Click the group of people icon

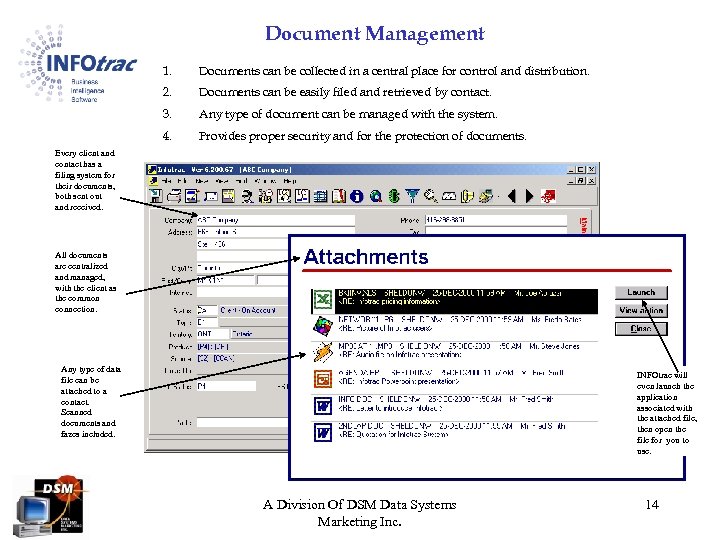[265, 196]
